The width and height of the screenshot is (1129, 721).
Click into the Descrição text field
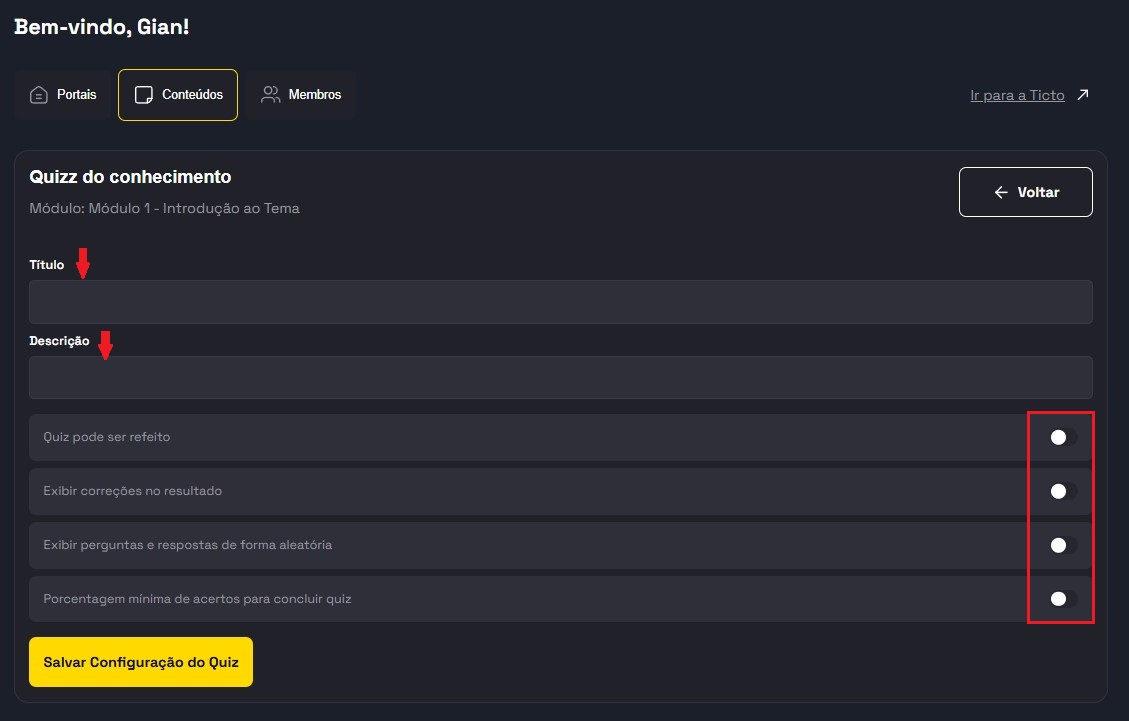[560, 378]
